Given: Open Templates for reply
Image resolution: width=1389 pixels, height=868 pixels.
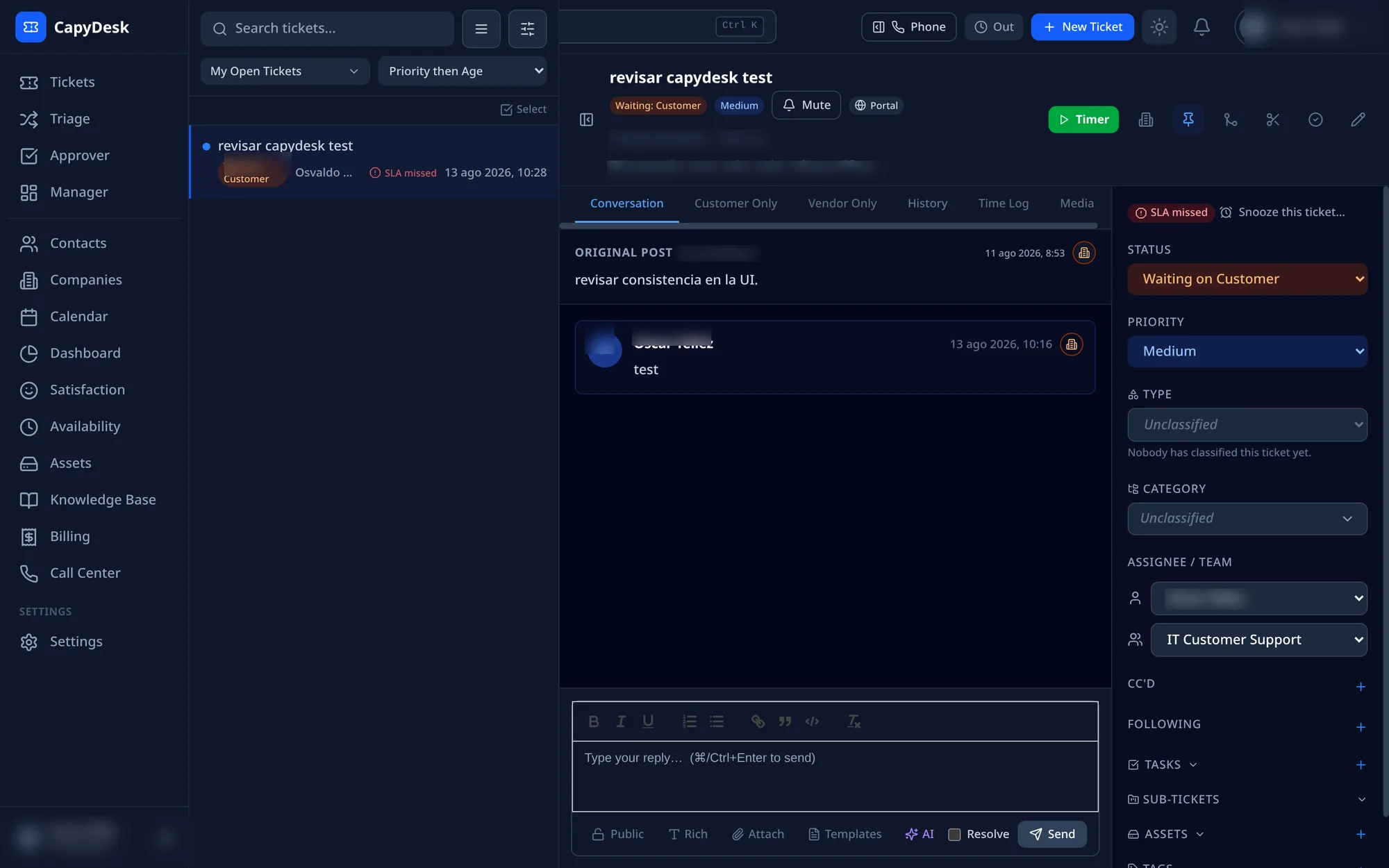Looking at the screenshot, I should pyautogui.click(x=845, y=834).
